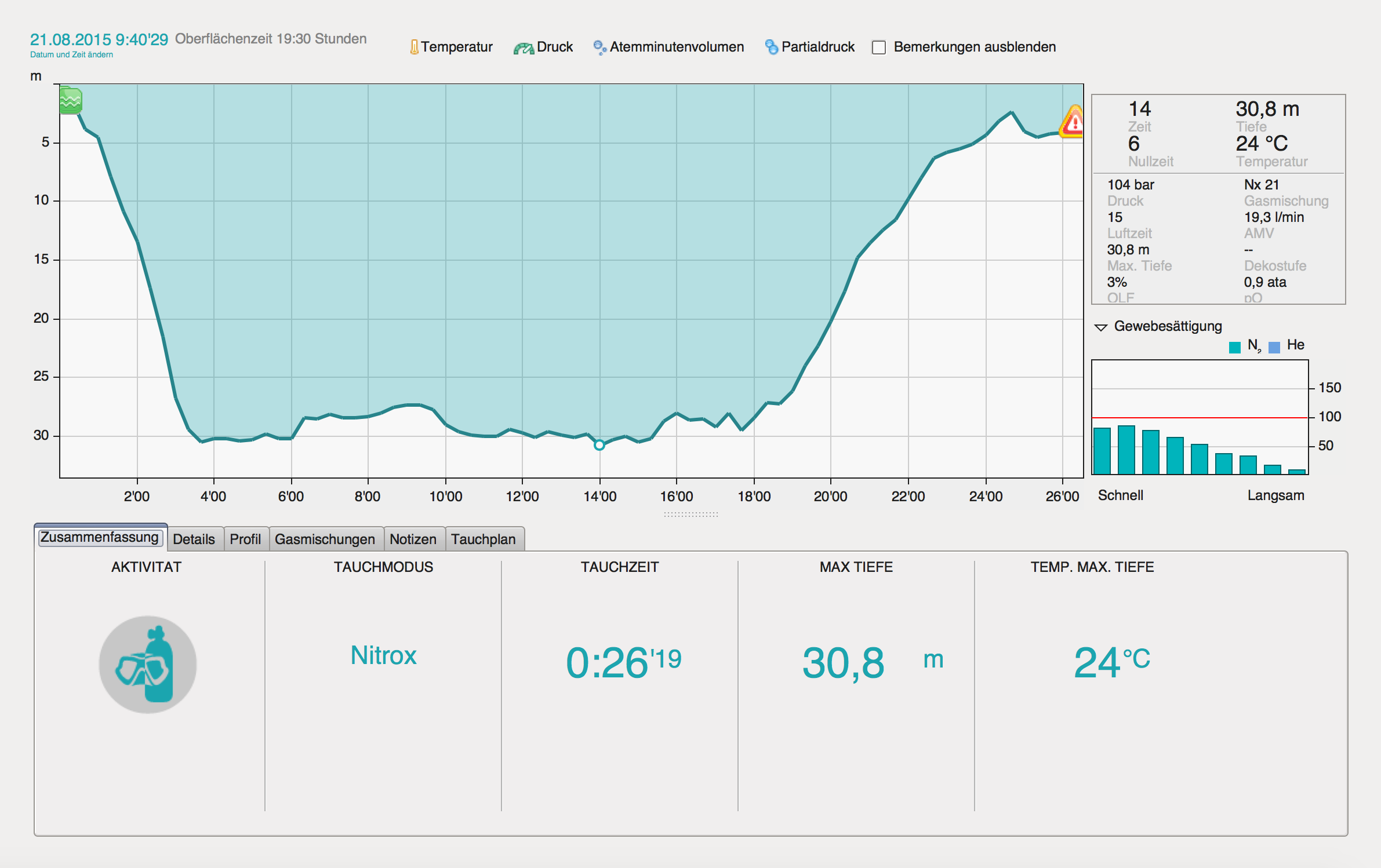Viewport: 1381px width, 868px height.
Task: Enable Bemerkungen ausblenden checkbox
Action: tap(879, 48)
